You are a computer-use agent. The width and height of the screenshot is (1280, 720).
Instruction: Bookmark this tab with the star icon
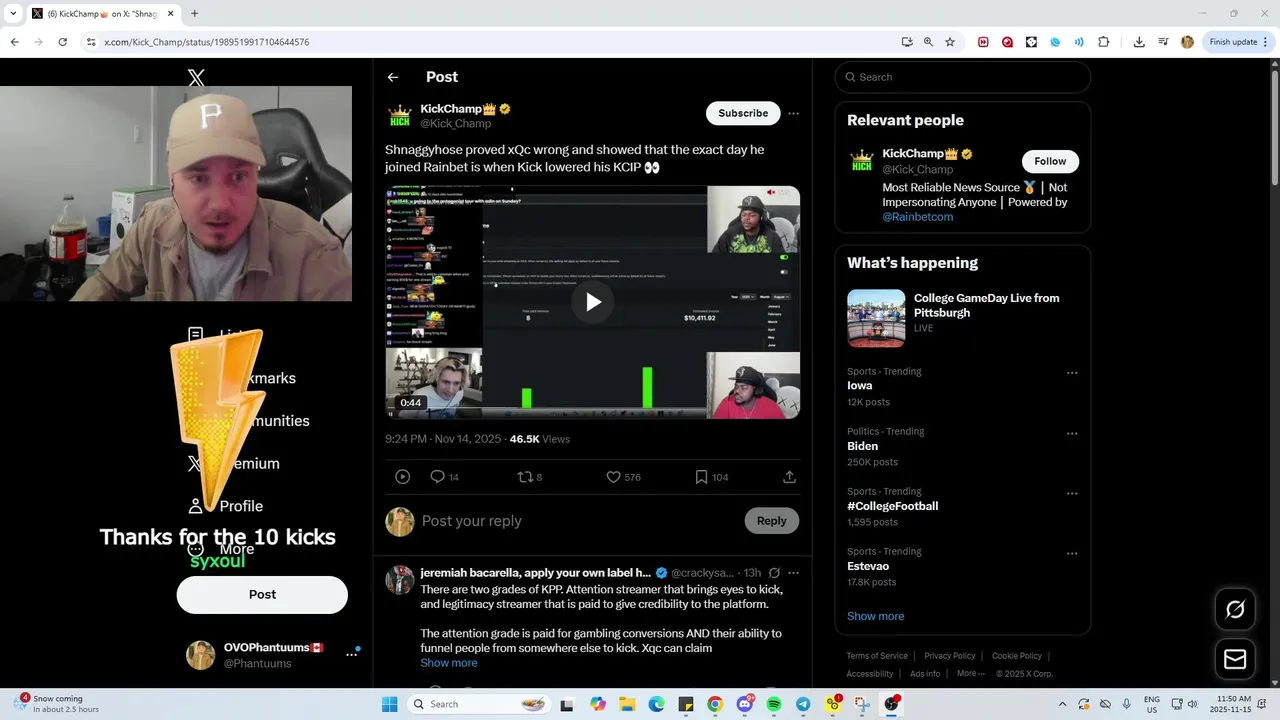coord(950,42)
